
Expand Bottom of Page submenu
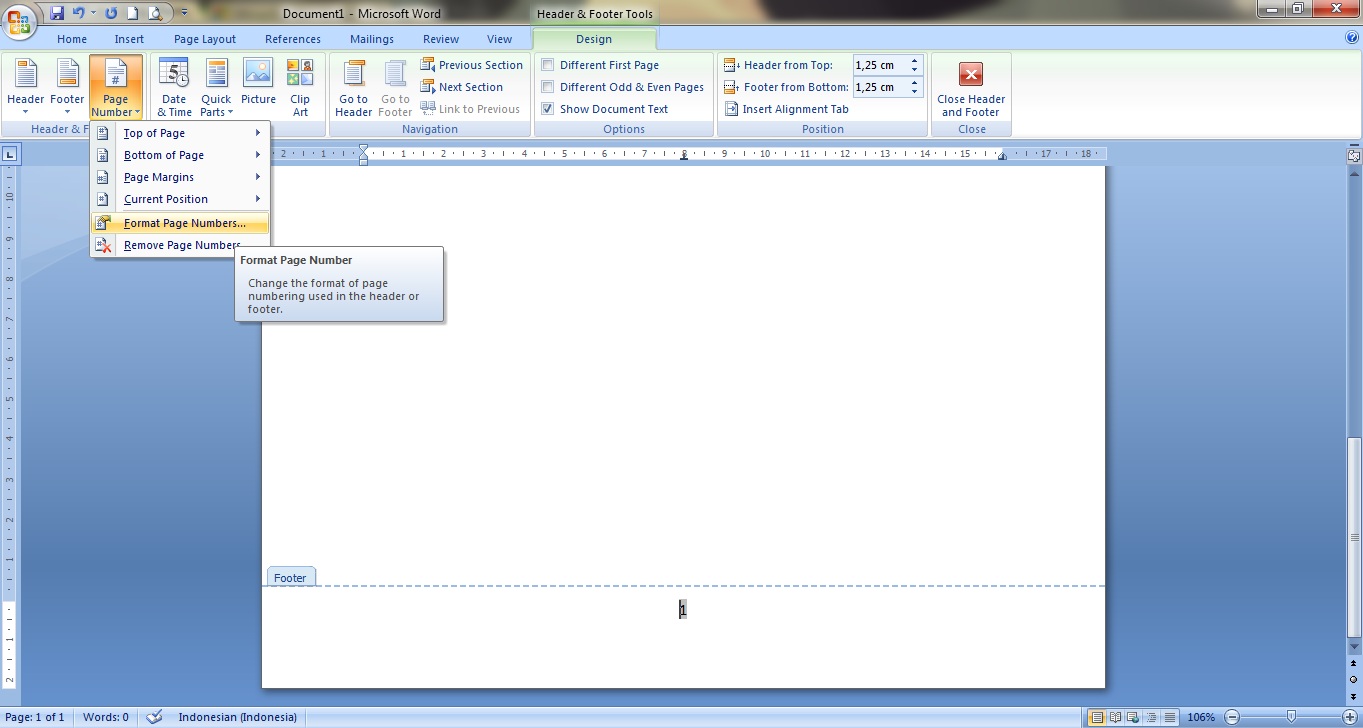click(180, 155)
